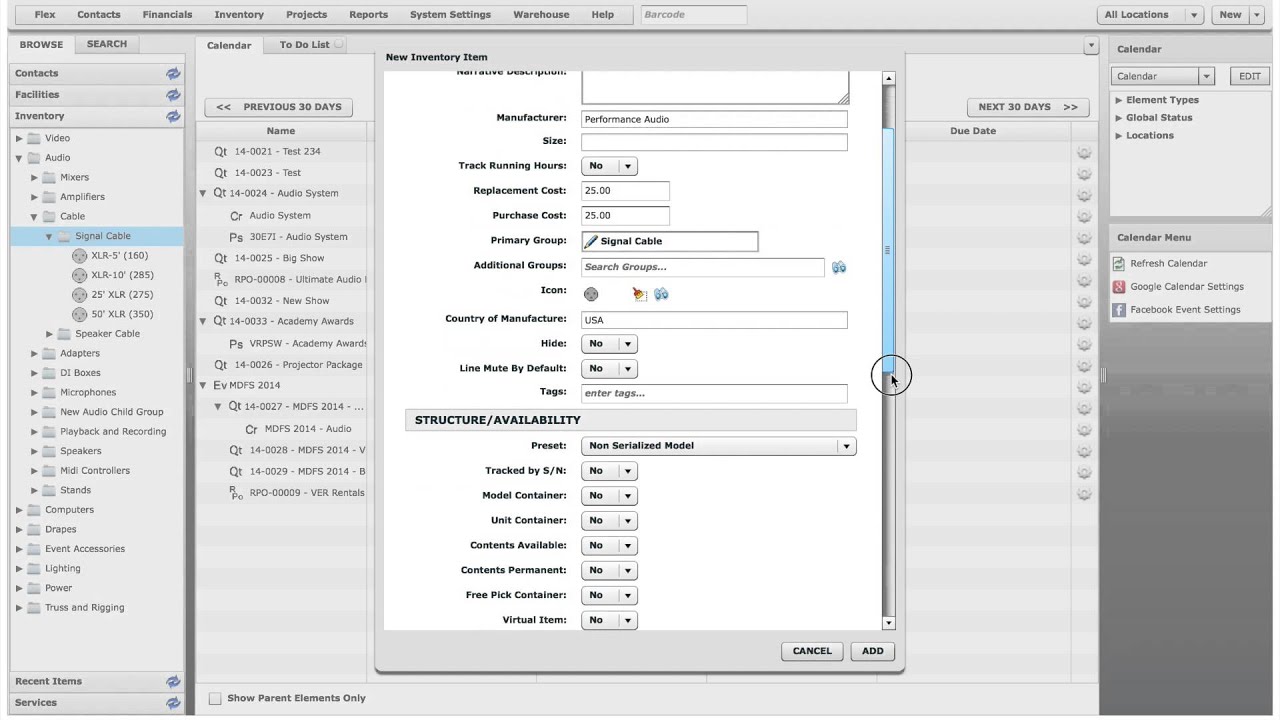Click the XLR connector icon in Icon row
1280x720 pixels.
[591, 294]
